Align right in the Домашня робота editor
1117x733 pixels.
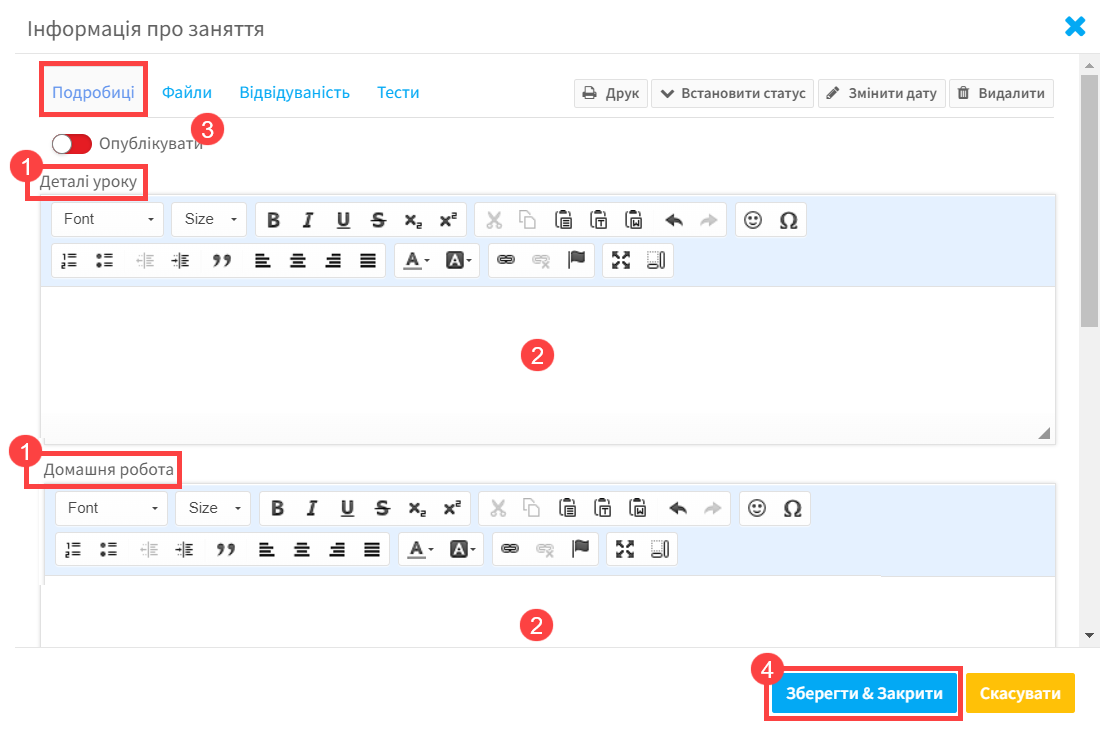pos(337,549)
